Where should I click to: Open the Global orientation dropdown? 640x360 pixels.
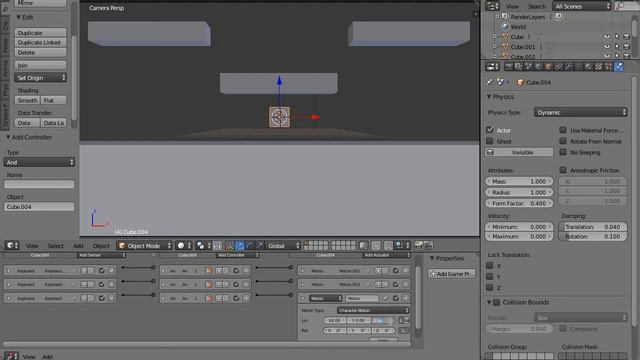point(283,245)
